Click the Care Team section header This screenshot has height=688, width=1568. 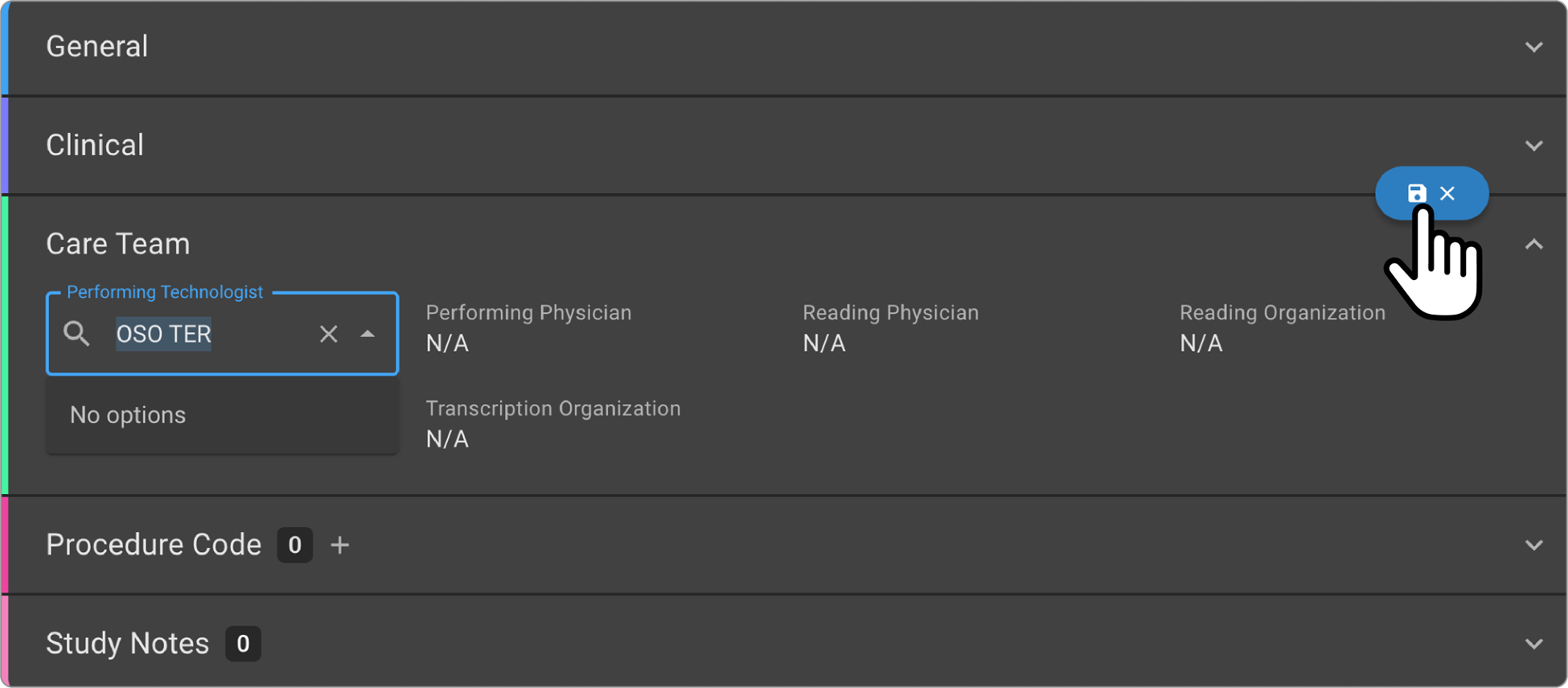click(118, 244)
